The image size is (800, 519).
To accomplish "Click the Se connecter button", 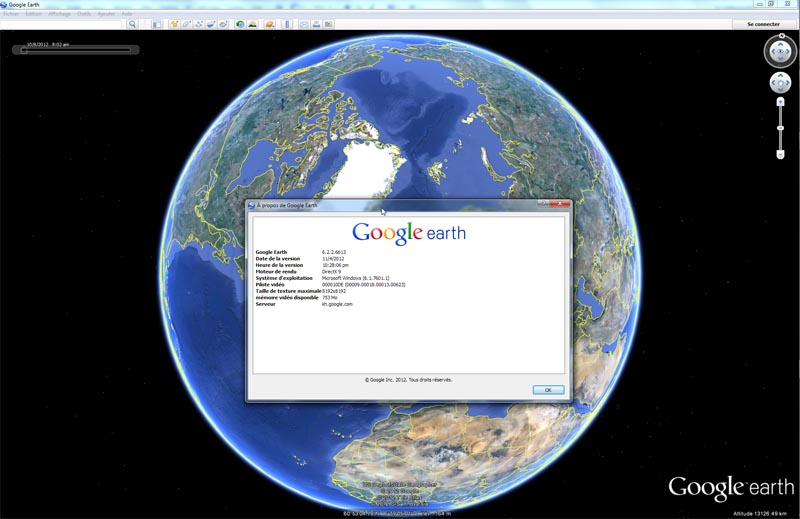I will point(763,24).
